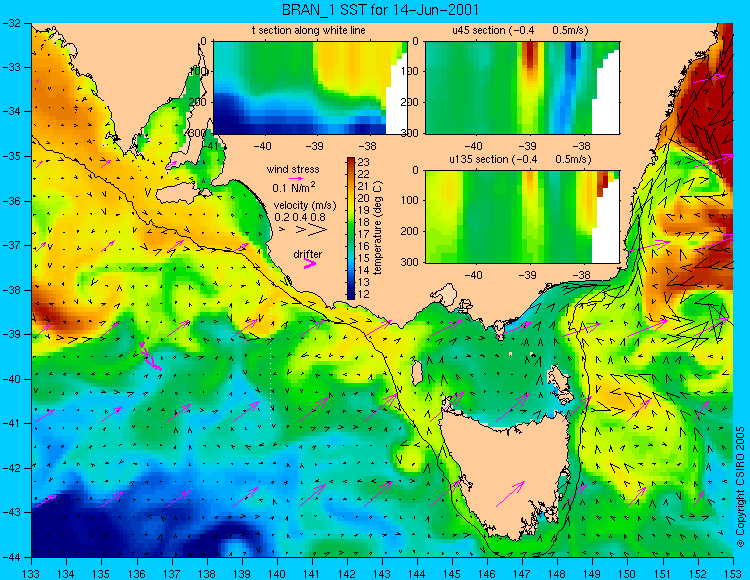Open the u135 section inset plot
750x580 pixels.
[522, 217]
